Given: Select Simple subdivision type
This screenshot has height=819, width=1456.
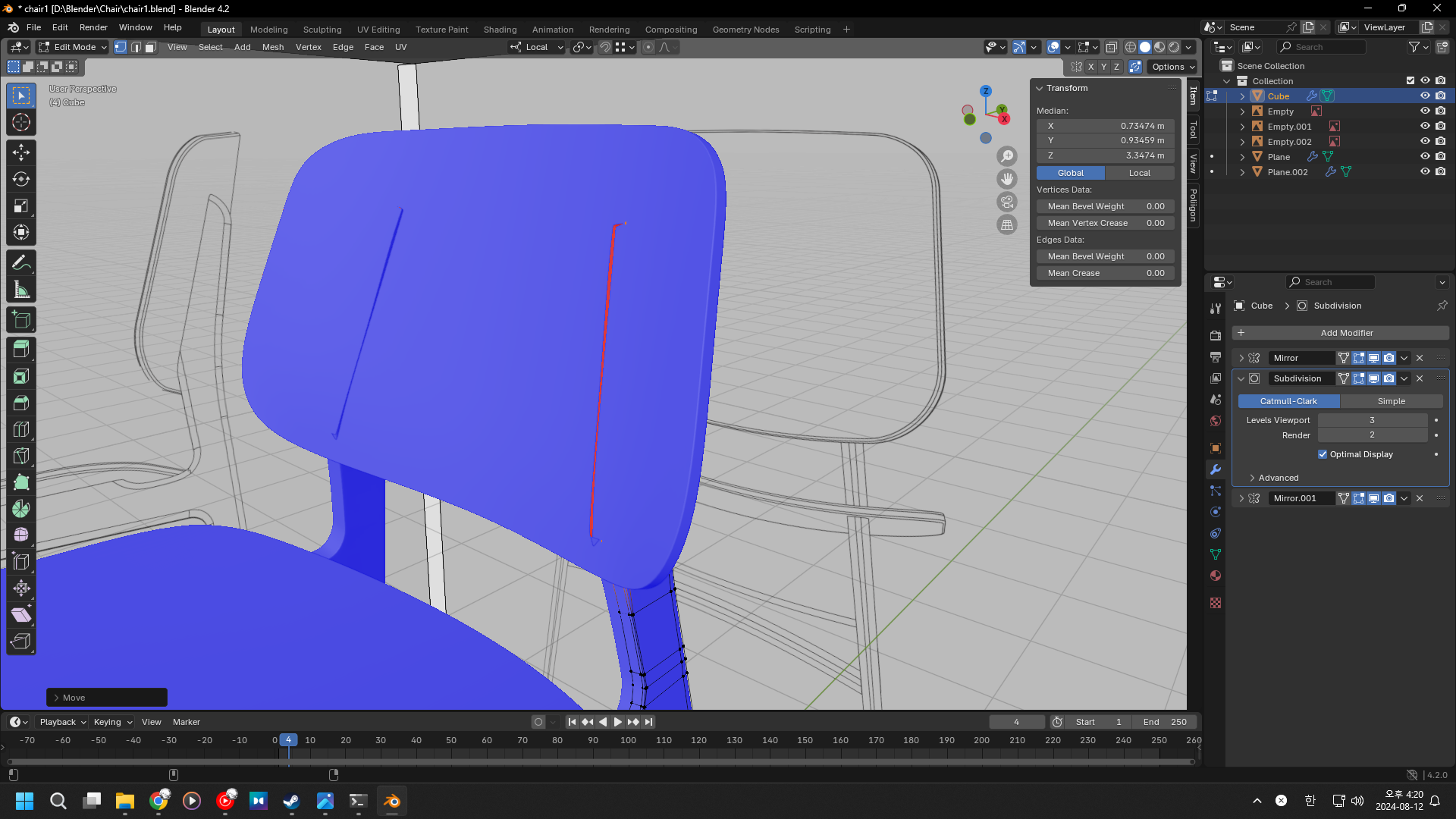Looking at the screenshot, I should pyautogui.click(x=1391, y=401).
